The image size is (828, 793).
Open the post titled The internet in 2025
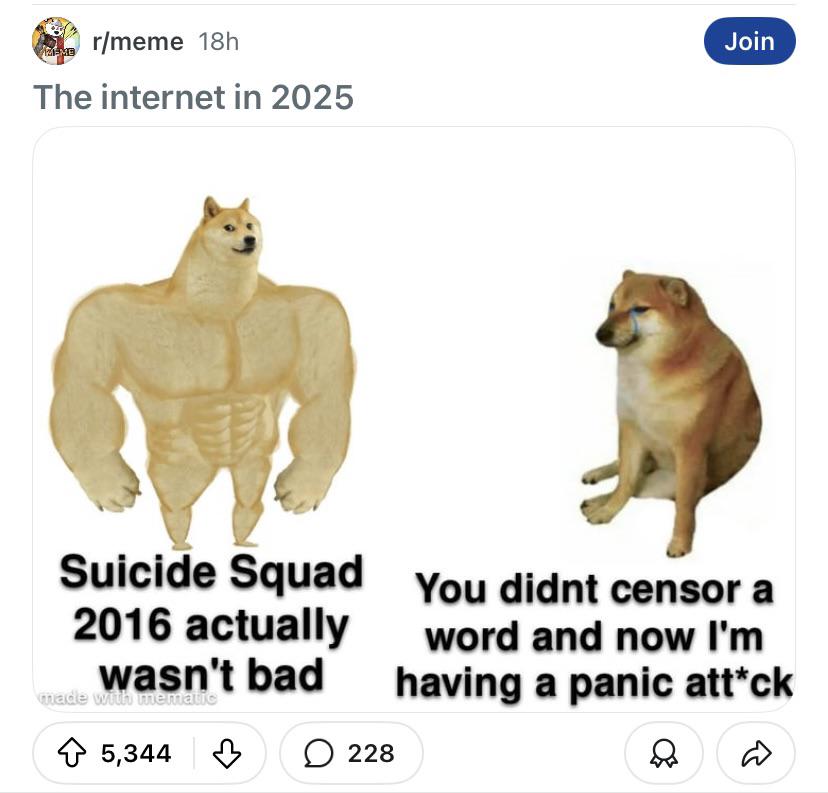click(x=193, y=97)
